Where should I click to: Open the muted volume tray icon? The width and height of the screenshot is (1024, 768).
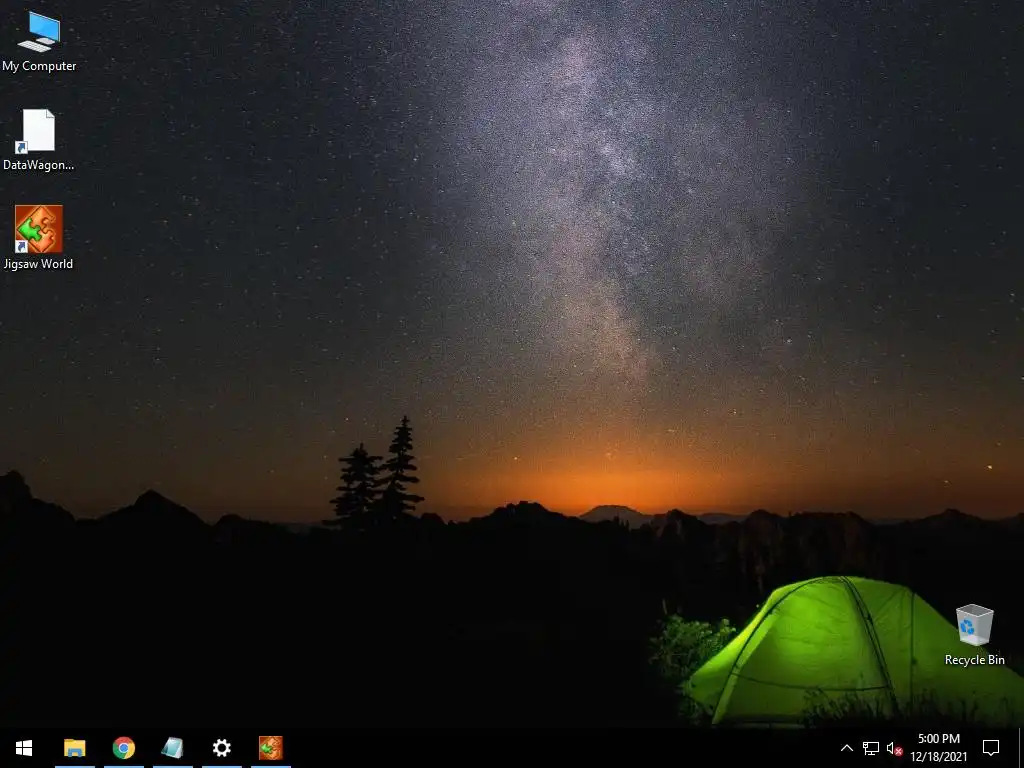[894, 748]
